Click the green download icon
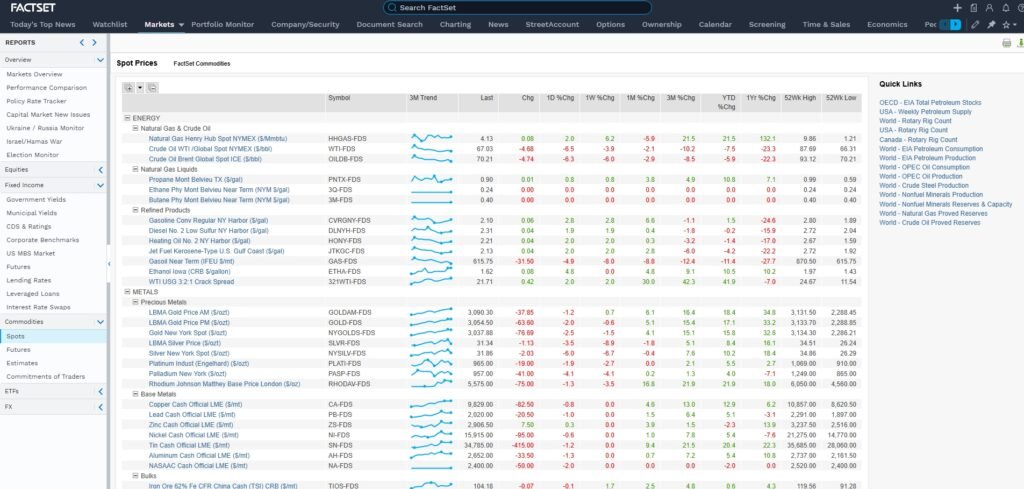Image resolution: width=1024 pixels, height=489 pixels. point(1018,43)
